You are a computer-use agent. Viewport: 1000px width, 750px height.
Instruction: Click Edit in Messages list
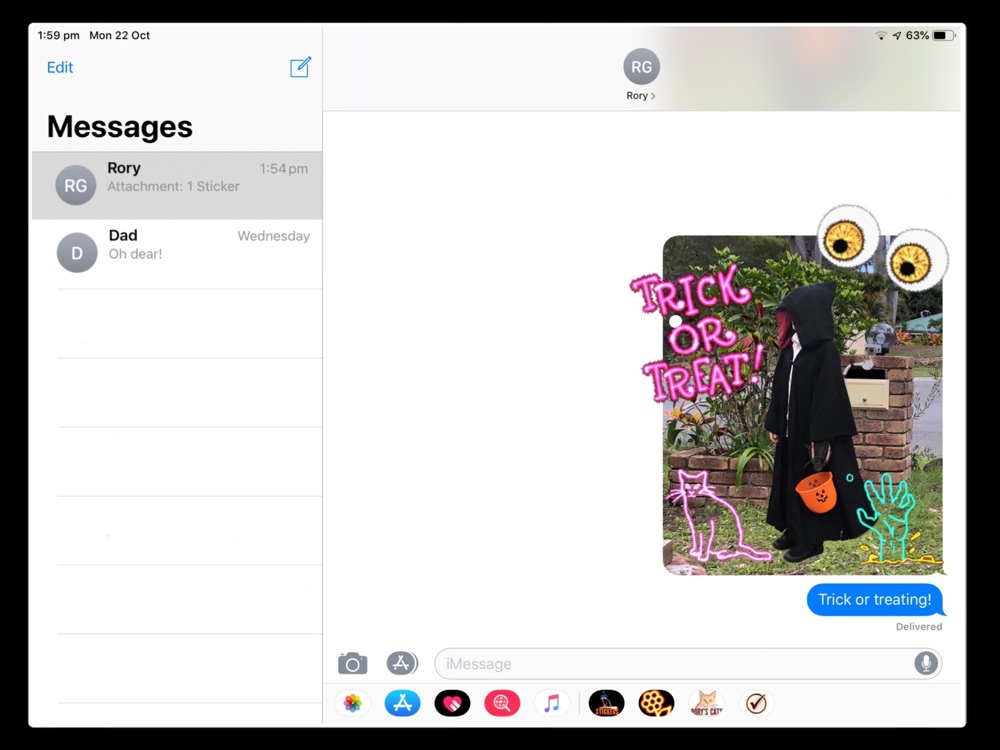pos(60,67)
